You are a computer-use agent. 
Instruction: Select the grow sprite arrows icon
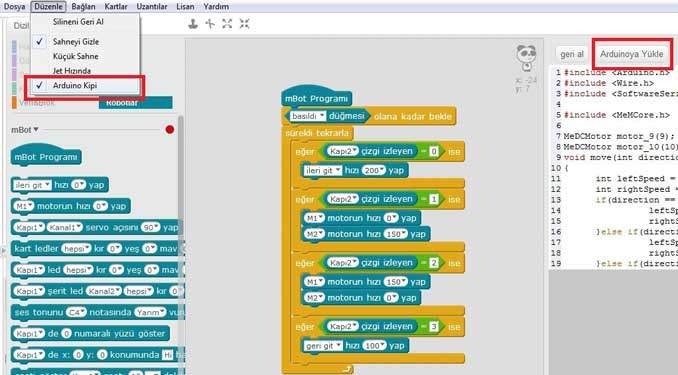point(227,24)
